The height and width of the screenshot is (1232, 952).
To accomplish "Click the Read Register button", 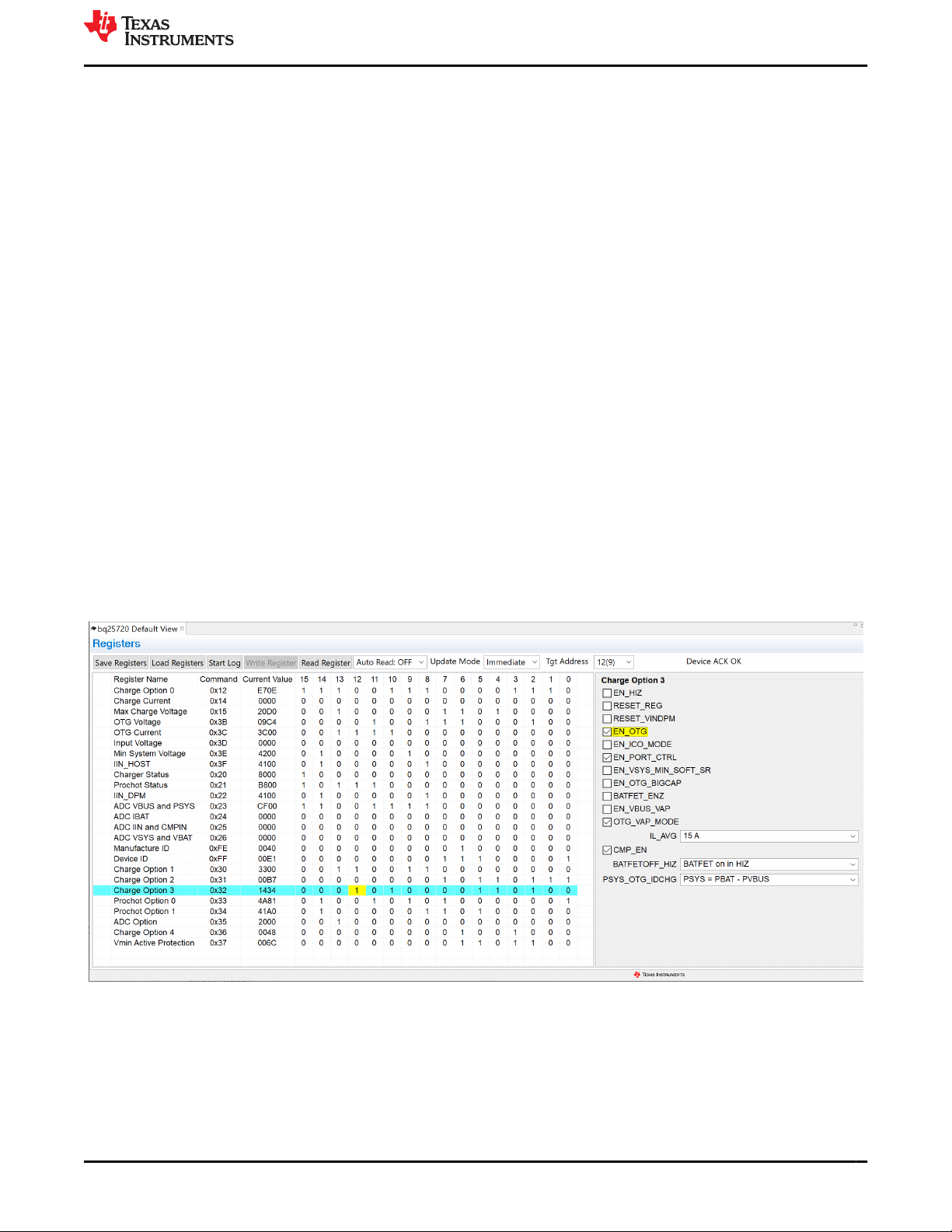I will pyautogui.click(x=326, y=663).
